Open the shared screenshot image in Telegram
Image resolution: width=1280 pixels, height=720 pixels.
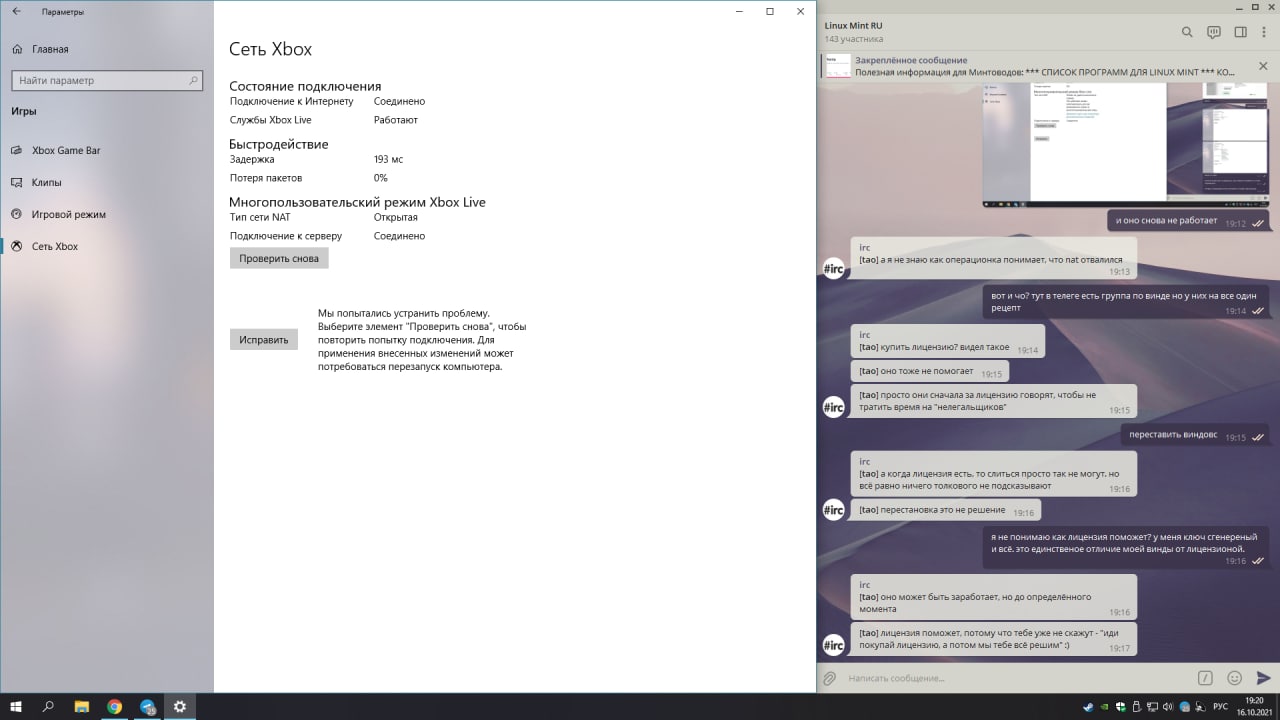tap(1127, 145)
